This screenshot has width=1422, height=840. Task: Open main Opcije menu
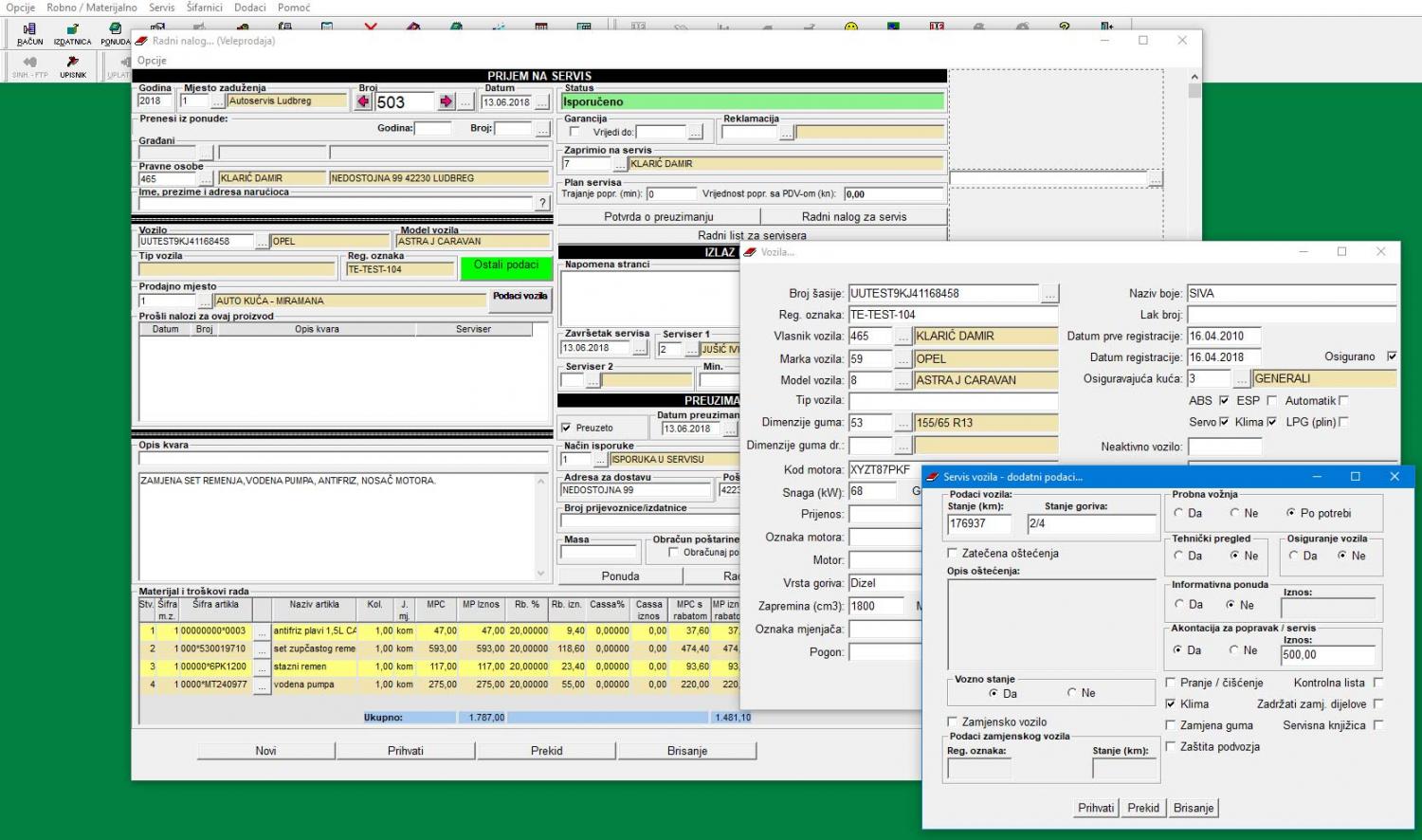point(21,8)
